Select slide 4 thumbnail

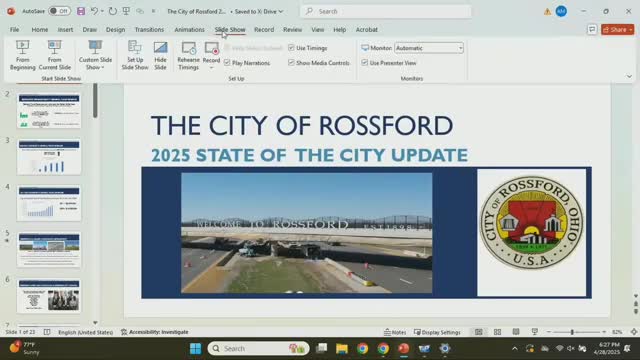(49, 203)
